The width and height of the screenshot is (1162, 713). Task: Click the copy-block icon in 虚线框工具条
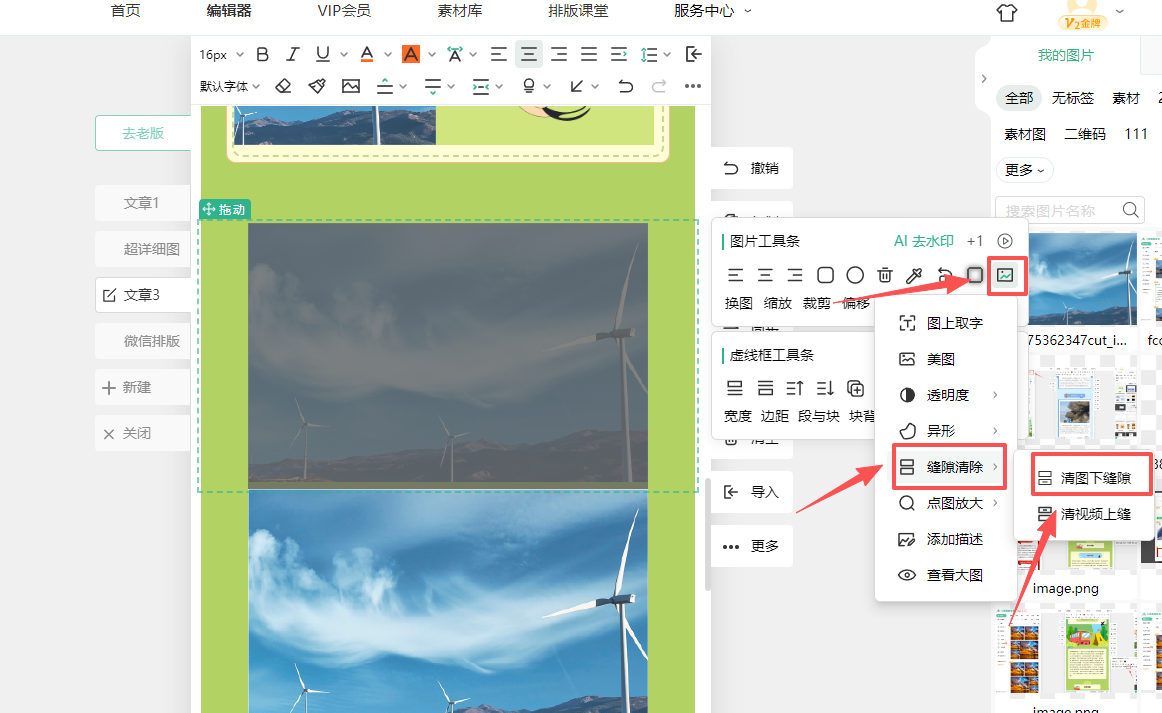(855, 388)
